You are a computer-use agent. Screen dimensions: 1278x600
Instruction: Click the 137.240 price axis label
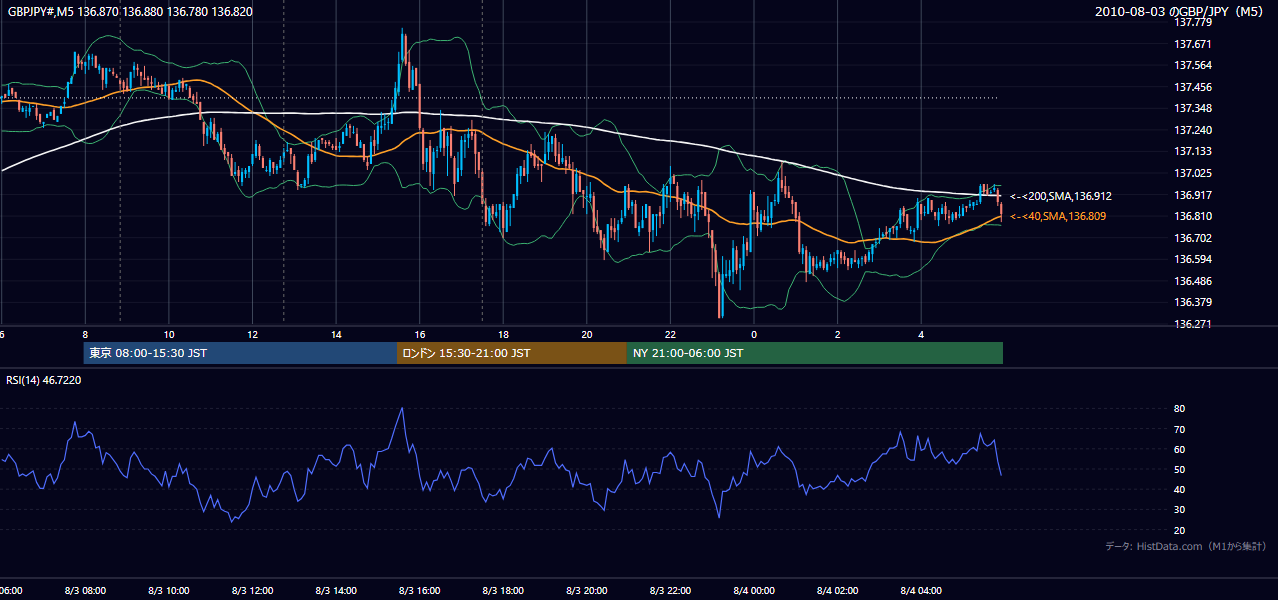coord(1193,130)
